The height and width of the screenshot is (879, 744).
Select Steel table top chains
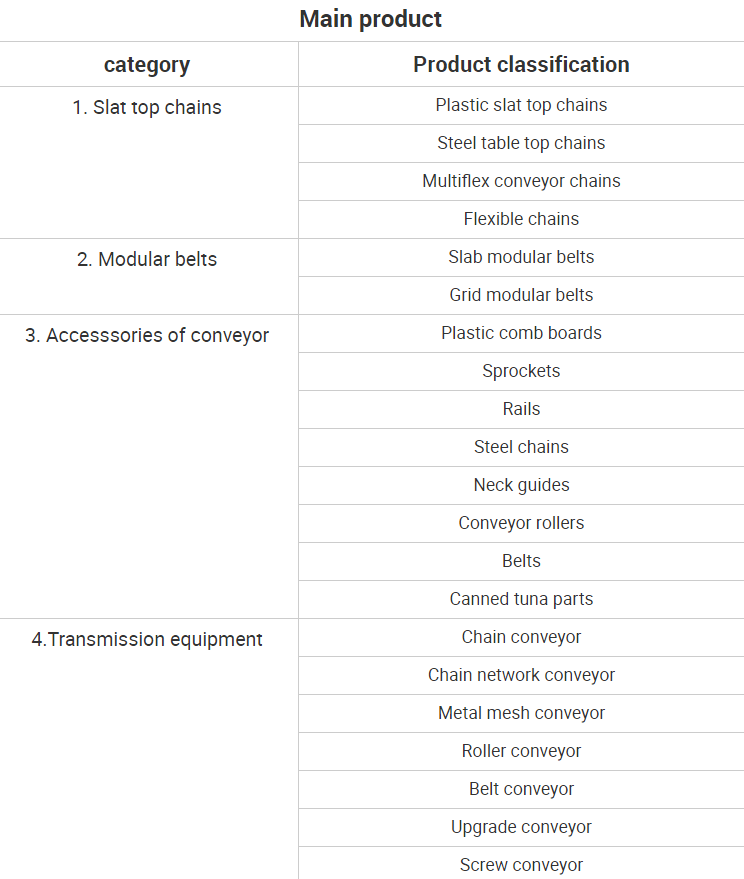[521, 143]
